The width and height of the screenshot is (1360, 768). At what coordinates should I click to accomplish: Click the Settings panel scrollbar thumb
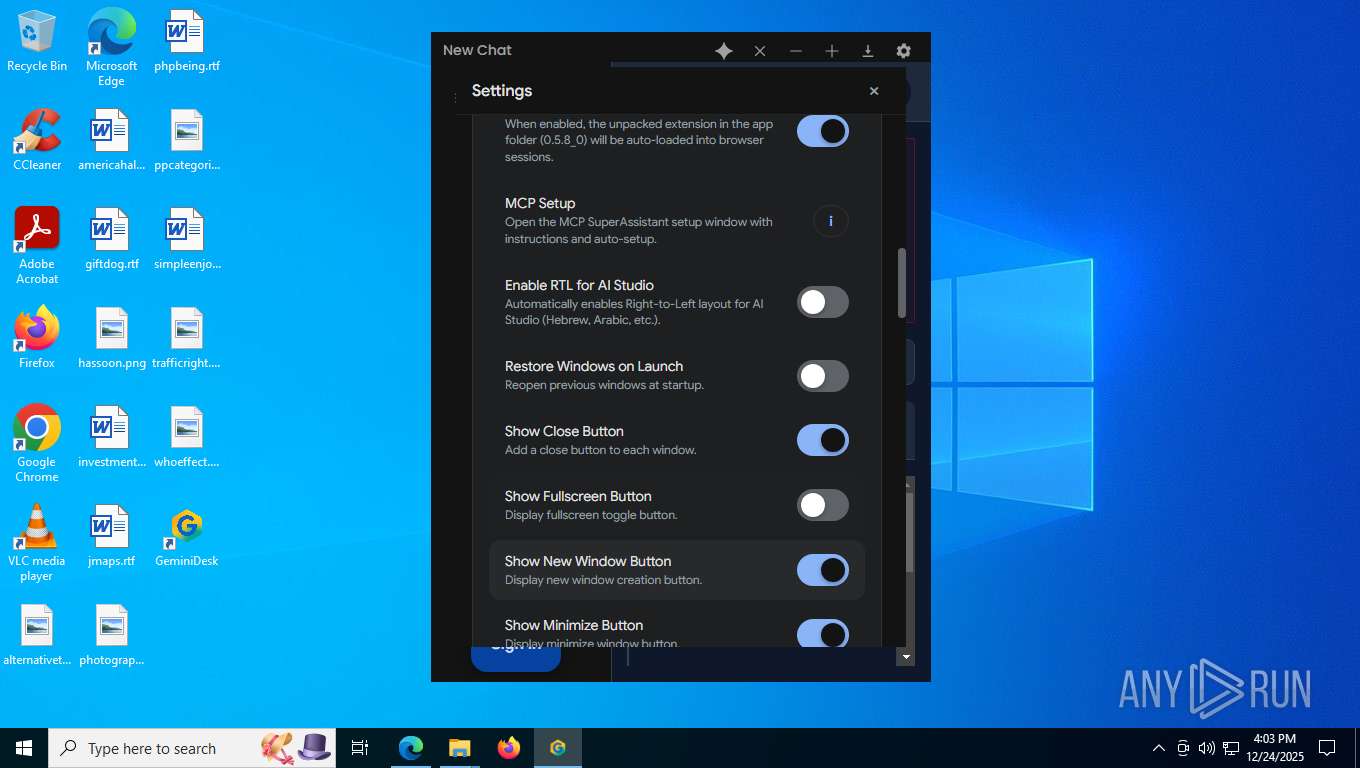(902, 283)
